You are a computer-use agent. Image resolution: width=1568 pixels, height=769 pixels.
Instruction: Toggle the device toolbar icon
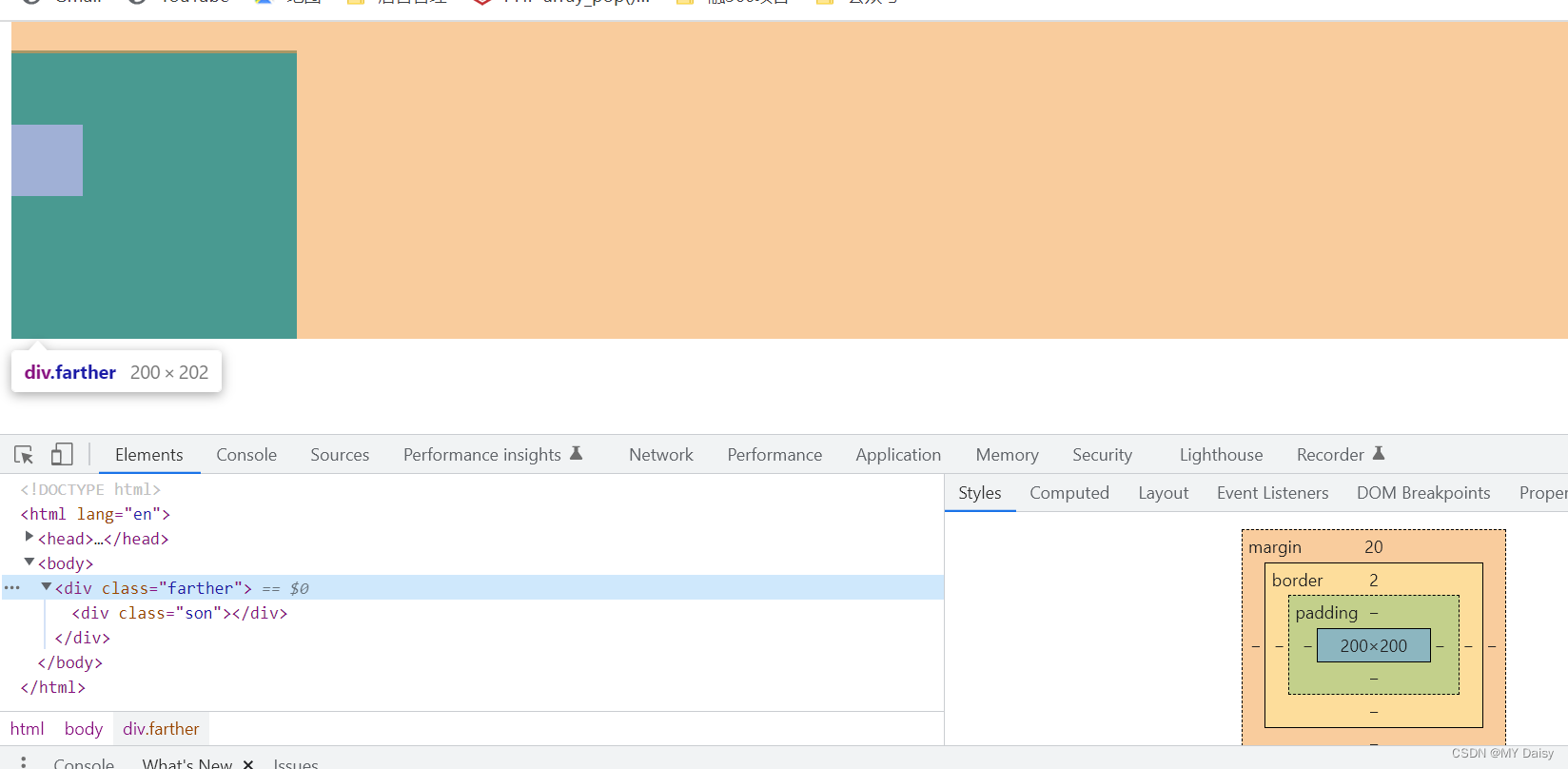pos(62,455)
